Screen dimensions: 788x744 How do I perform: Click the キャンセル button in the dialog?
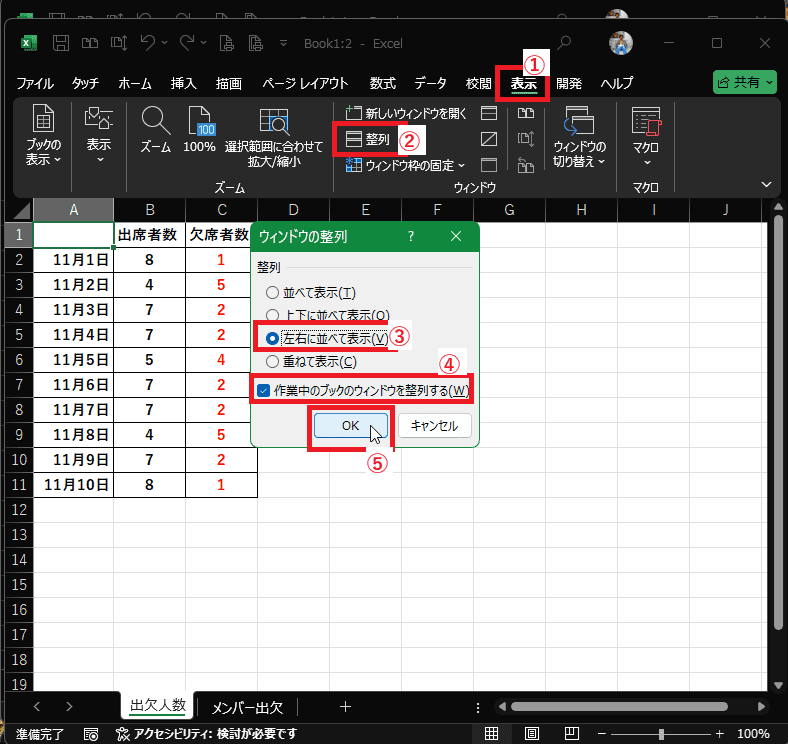(435, 425)
